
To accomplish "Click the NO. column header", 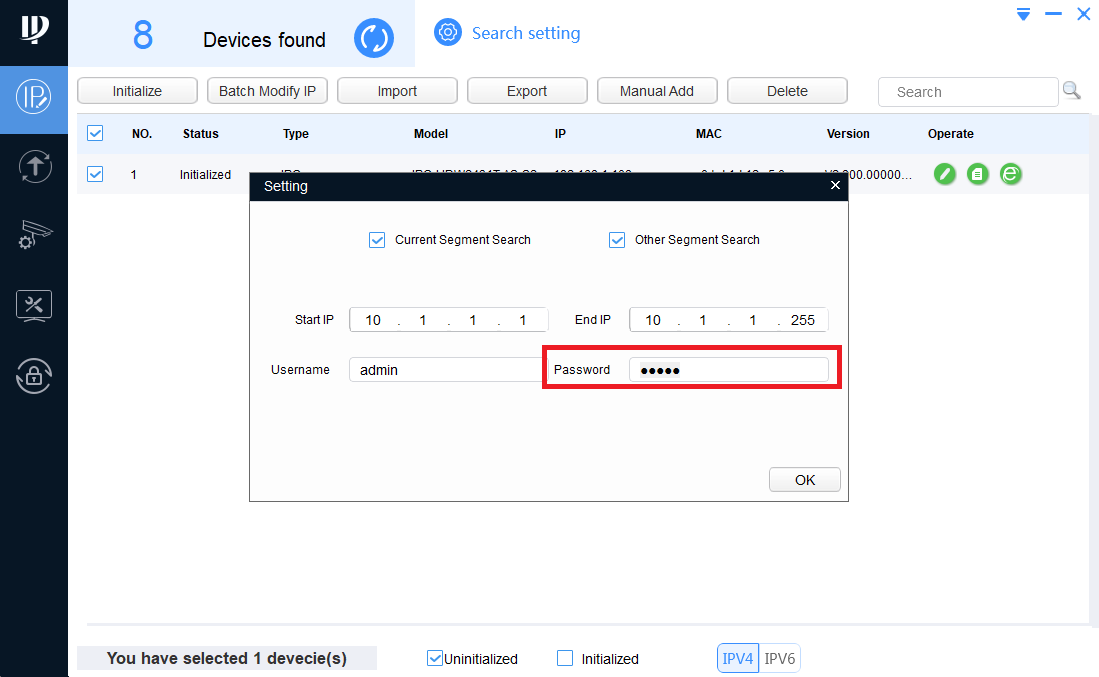I will 142,133.
